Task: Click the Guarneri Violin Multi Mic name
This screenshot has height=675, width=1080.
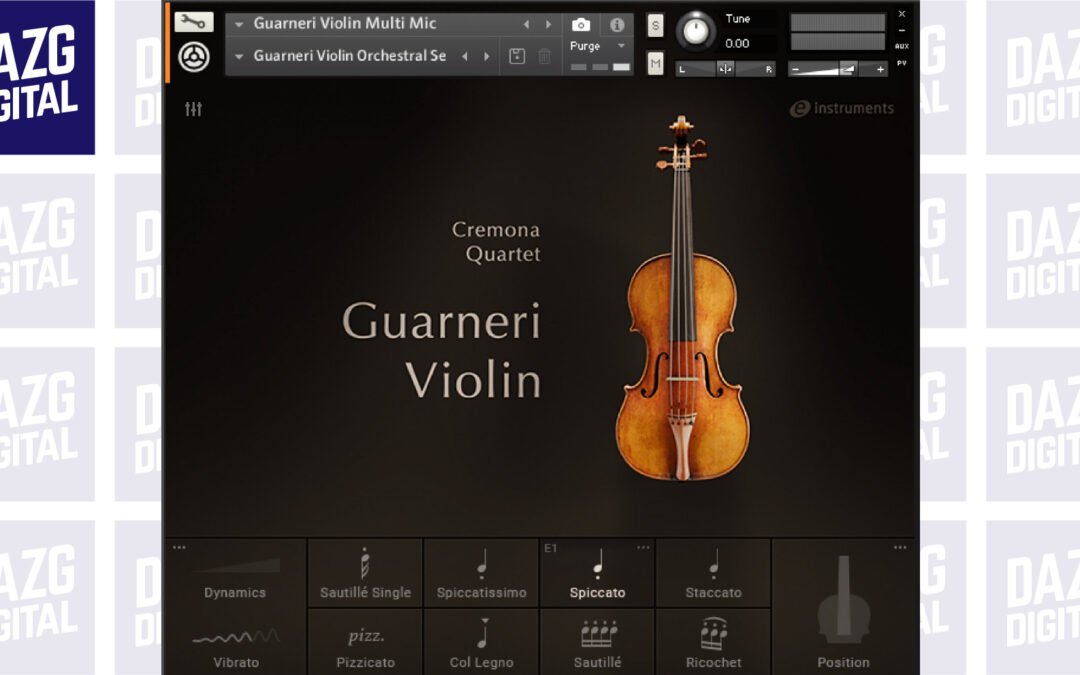Action: (345, 23)
